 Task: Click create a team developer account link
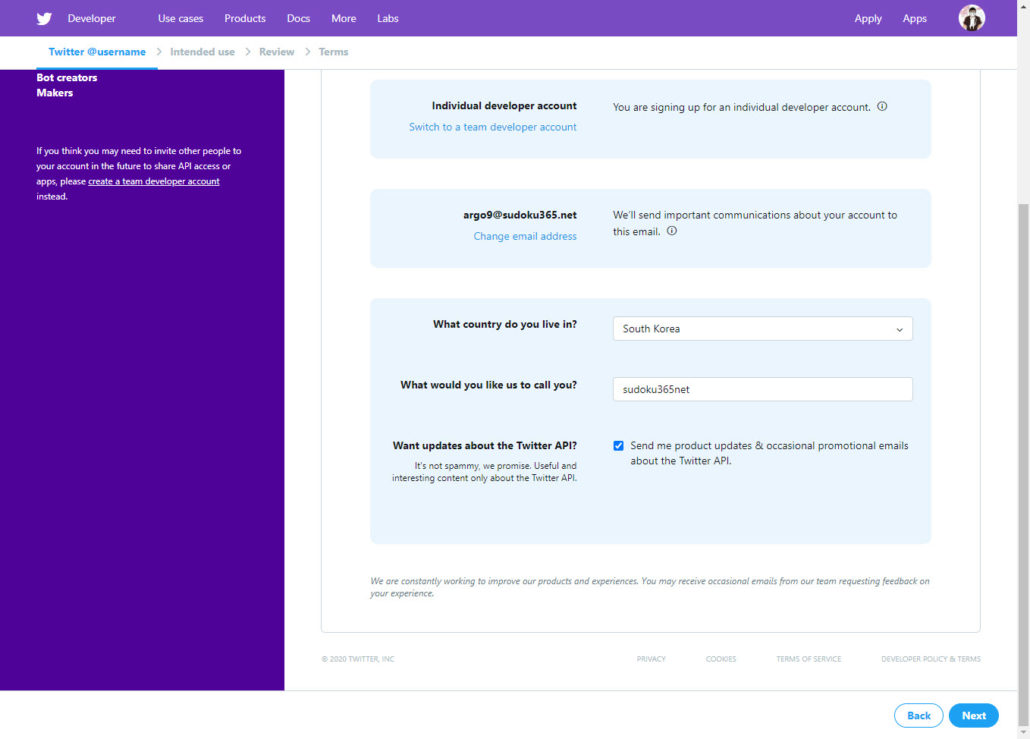[x=154, y=181]
